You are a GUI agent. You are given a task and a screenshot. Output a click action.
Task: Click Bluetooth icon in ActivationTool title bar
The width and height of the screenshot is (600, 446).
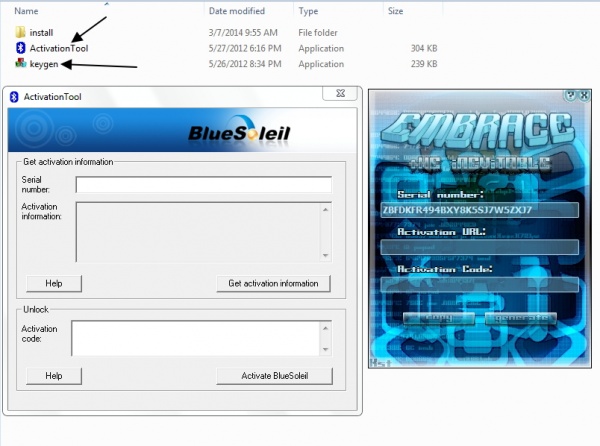point(14,97)
